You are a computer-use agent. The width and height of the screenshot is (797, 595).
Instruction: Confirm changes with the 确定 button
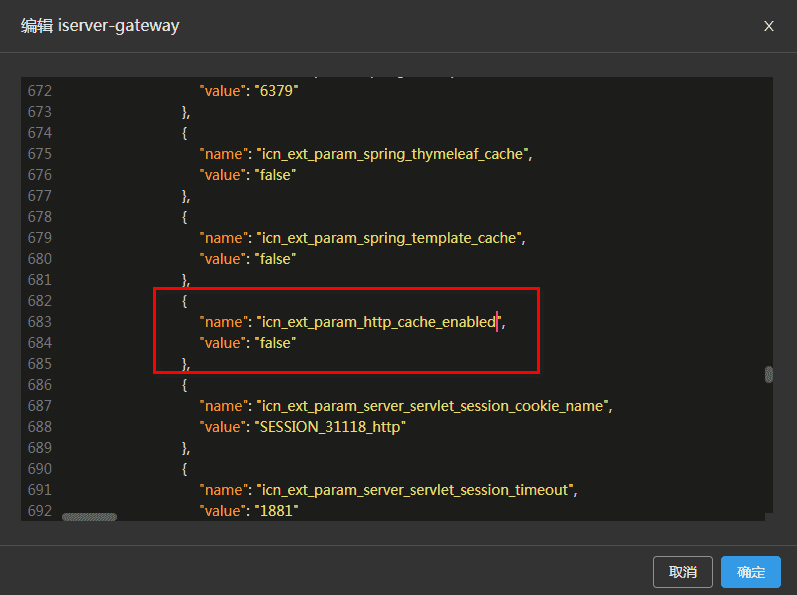tap(751, 572)
